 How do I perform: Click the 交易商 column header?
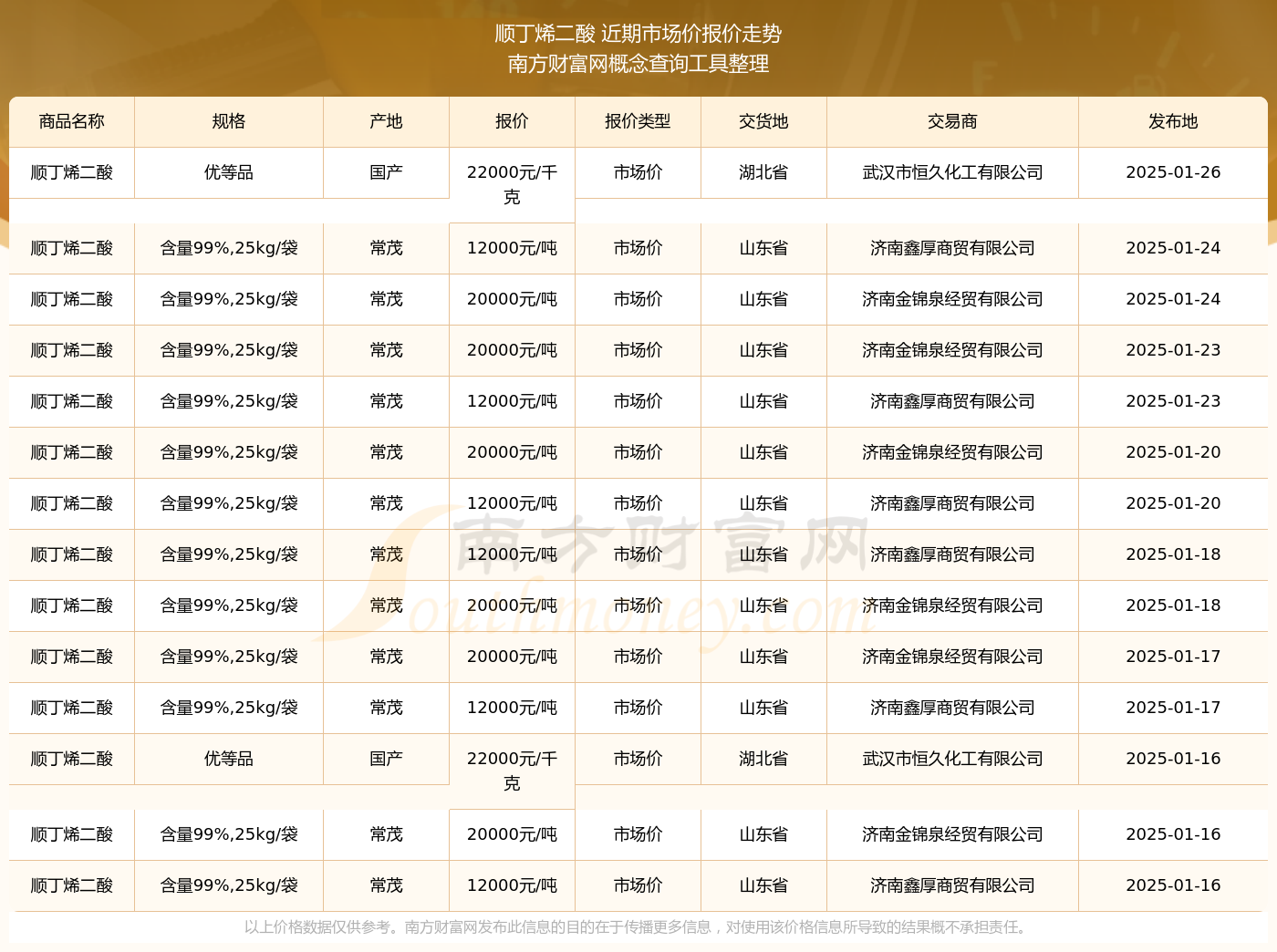[952, 121]
